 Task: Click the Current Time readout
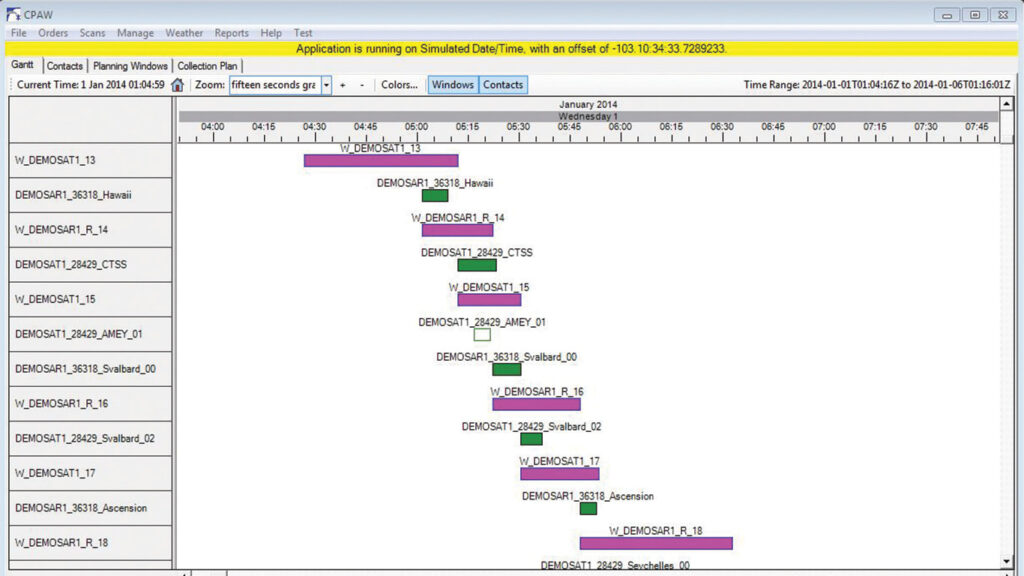pos(90,85)
